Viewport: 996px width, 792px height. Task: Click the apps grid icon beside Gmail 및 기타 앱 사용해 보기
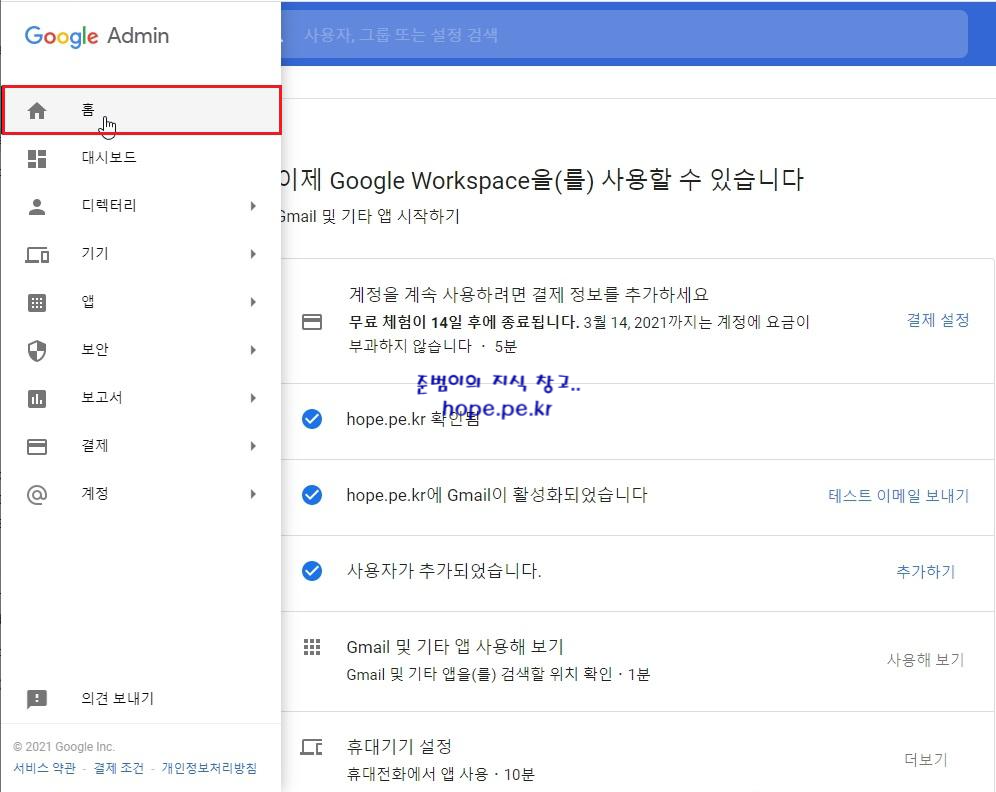tap(311, 647)
